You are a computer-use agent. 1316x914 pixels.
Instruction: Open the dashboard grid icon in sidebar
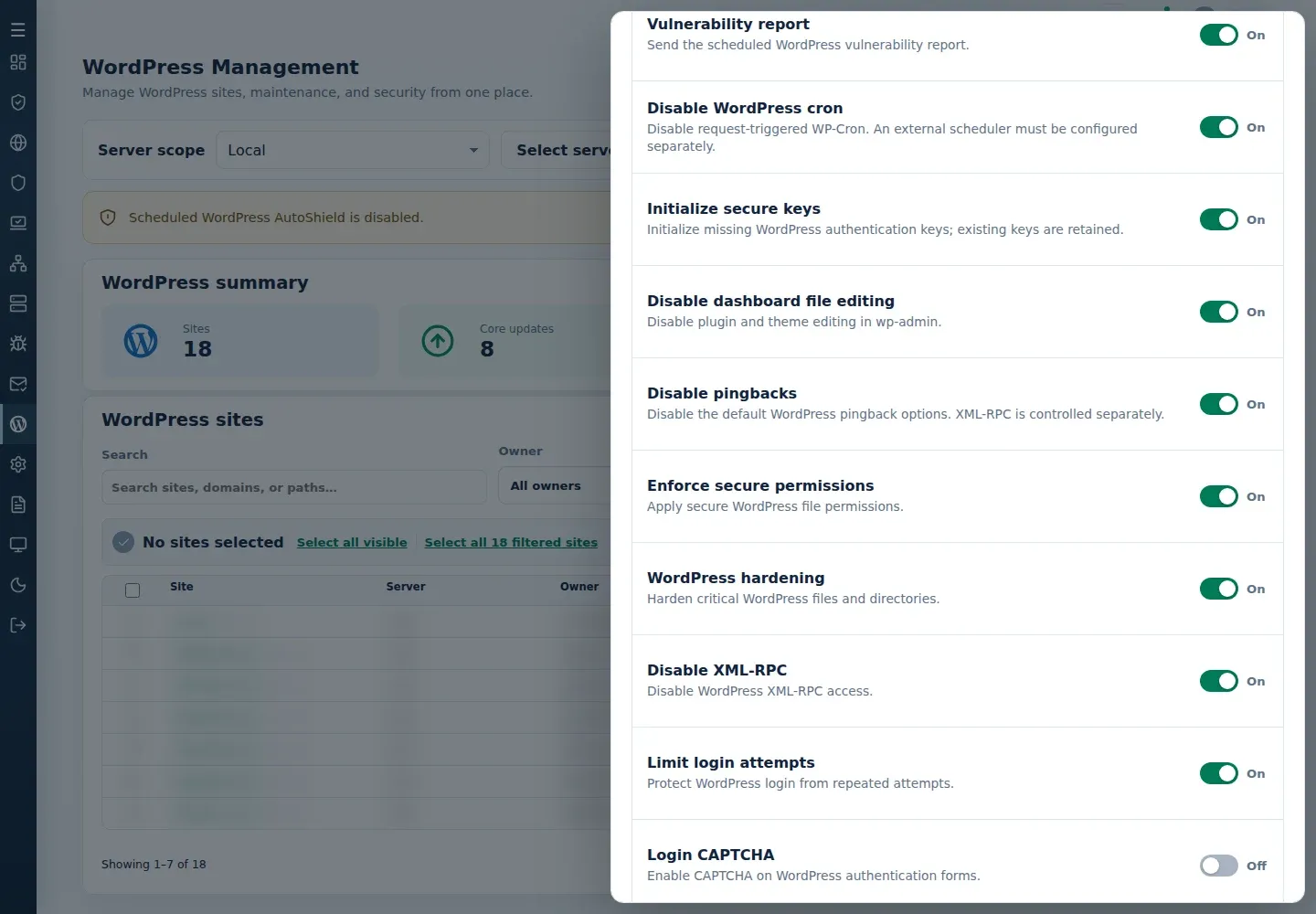(x=18, y=62)
